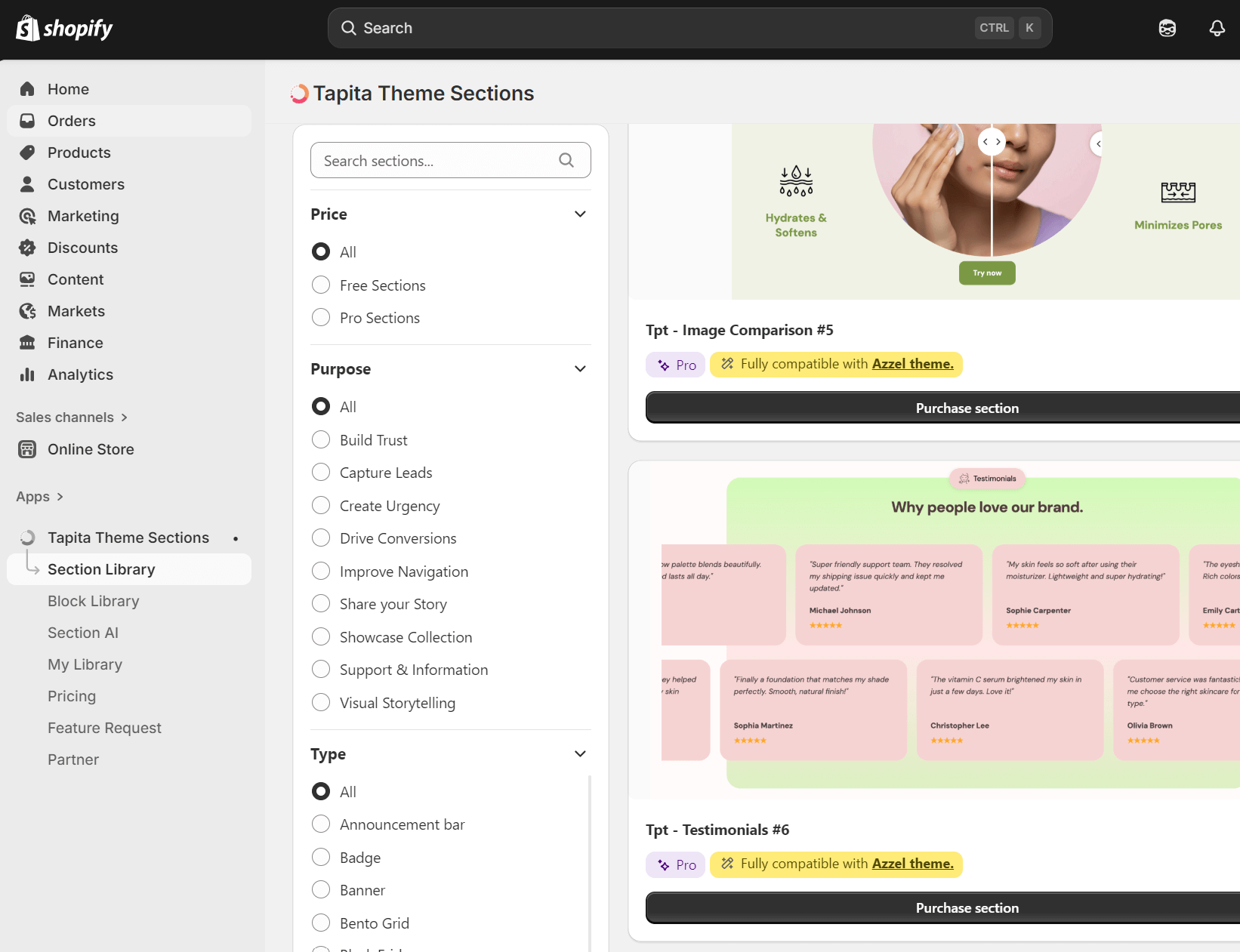Image resolution: width=1240 pixels, height=952 pixels.
Task: Open the Online Store sales channel
Action: click(x=90, y=449)
